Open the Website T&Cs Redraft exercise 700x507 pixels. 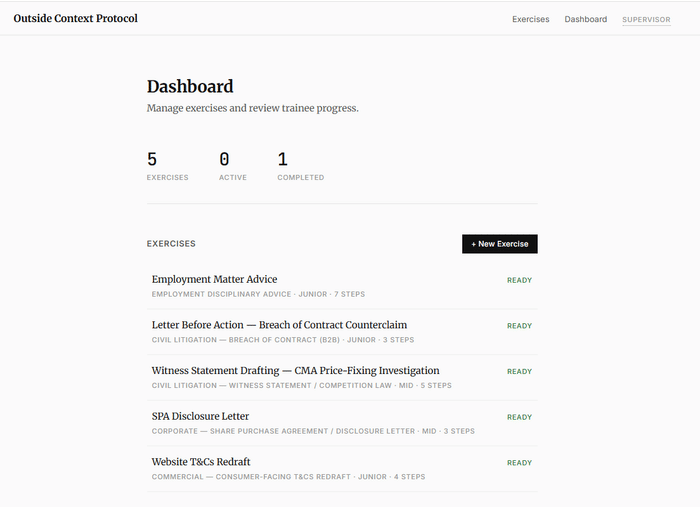[201, 462]
